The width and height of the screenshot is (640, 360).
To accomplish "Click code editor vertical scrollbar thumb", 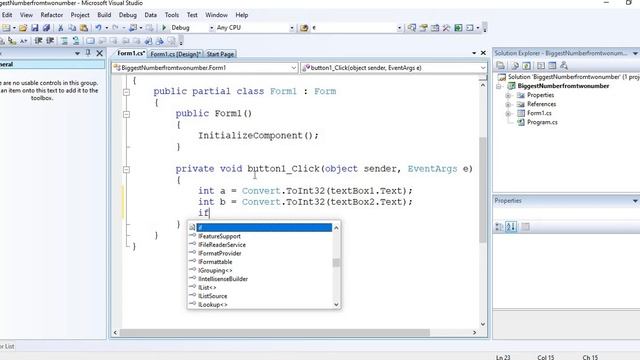I will point(482,190).
